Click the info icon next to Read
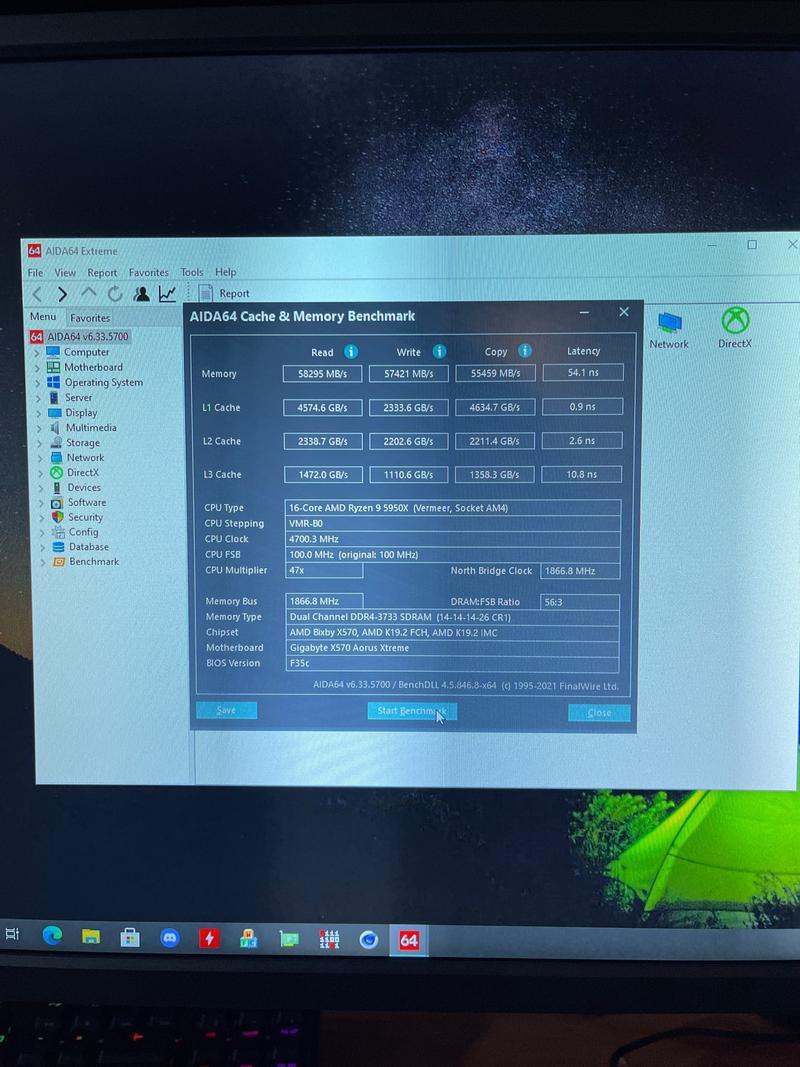This screenshot has height=1067, width=800. tap(351, 351)
